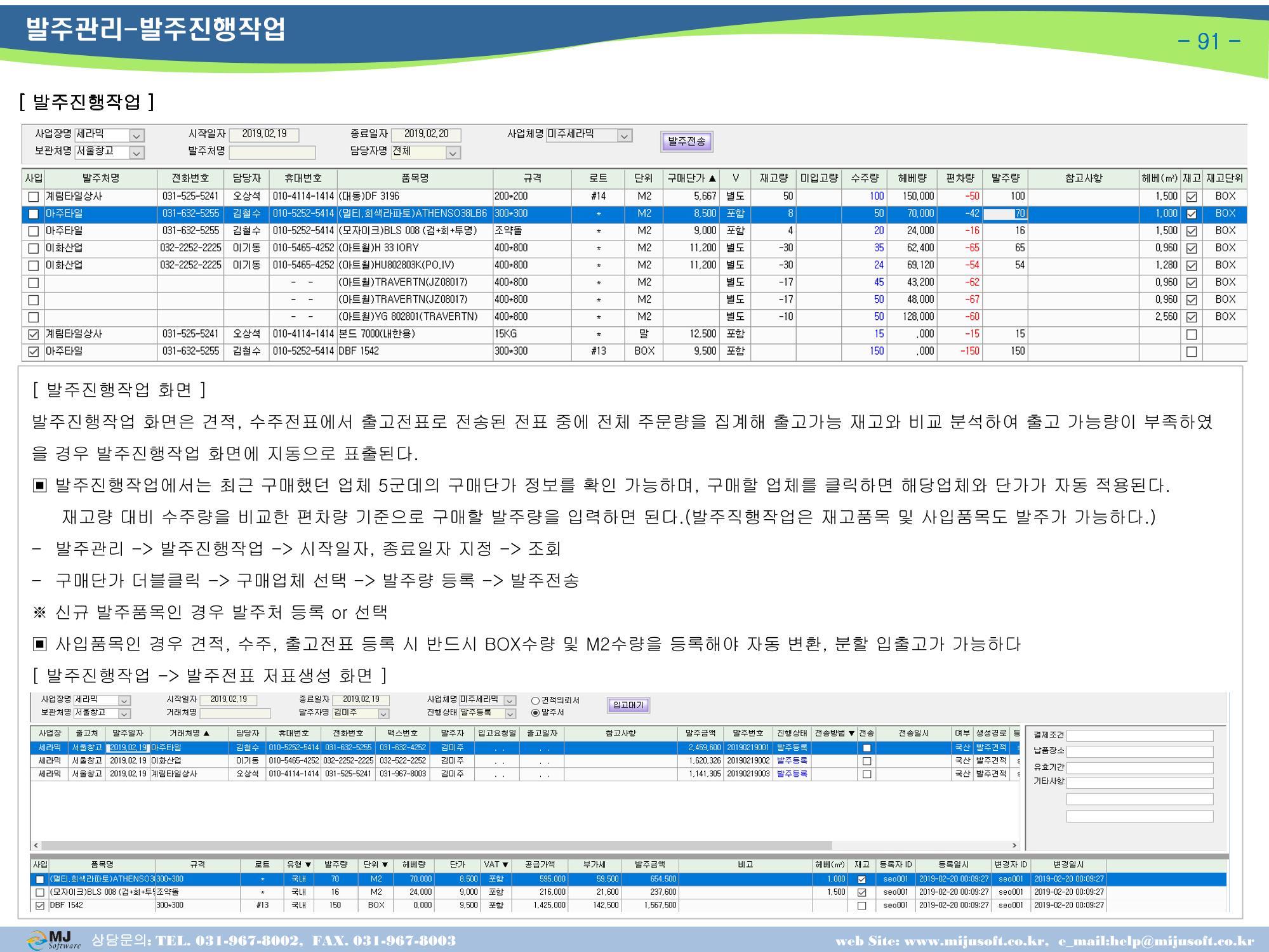Click the 납품장소 input field
This screenshot has width=1269, height=952.
click(x=1139, y=751)
